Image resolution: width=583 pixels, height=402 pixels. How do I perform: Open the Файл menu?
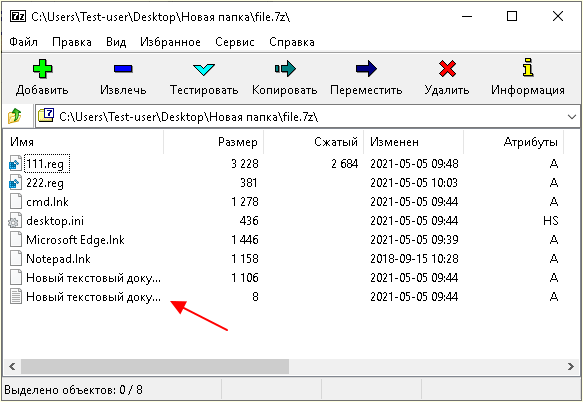(x=23, y=42)
